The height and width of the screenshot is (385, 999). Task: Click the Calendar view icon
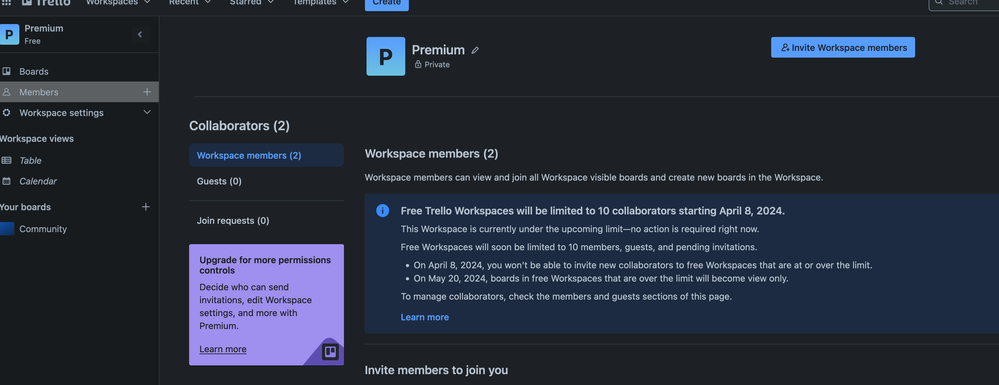coord(6,181)
